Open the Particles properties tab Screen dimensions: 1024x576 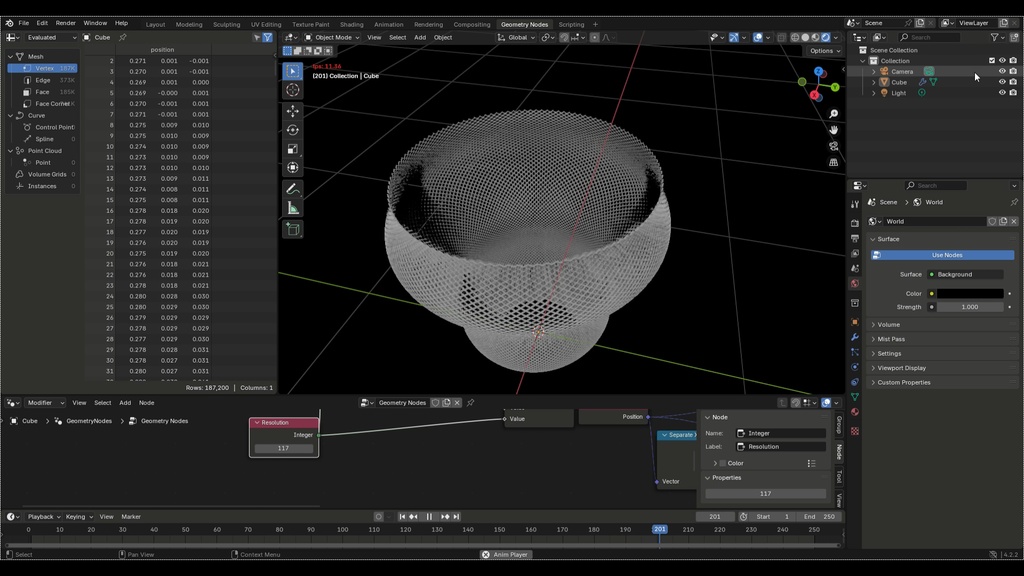[x=855, y=352]
